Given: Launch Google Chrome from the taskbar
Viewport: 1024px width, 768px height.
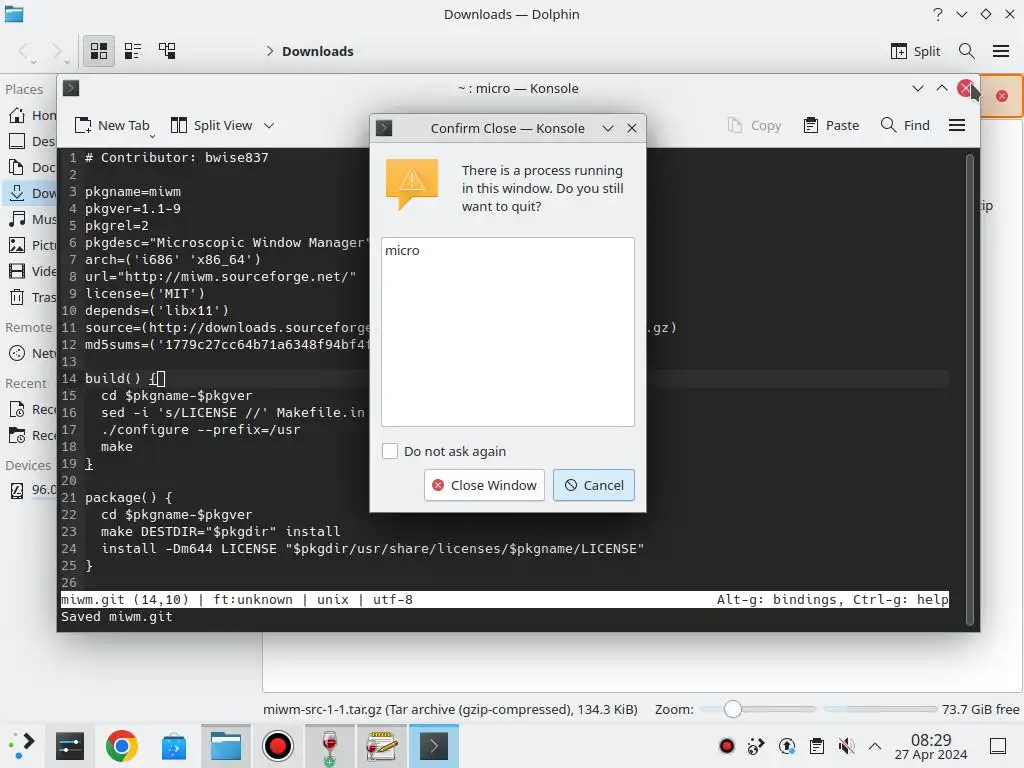Looking at the screenshot, I should [x=121, y=746].
